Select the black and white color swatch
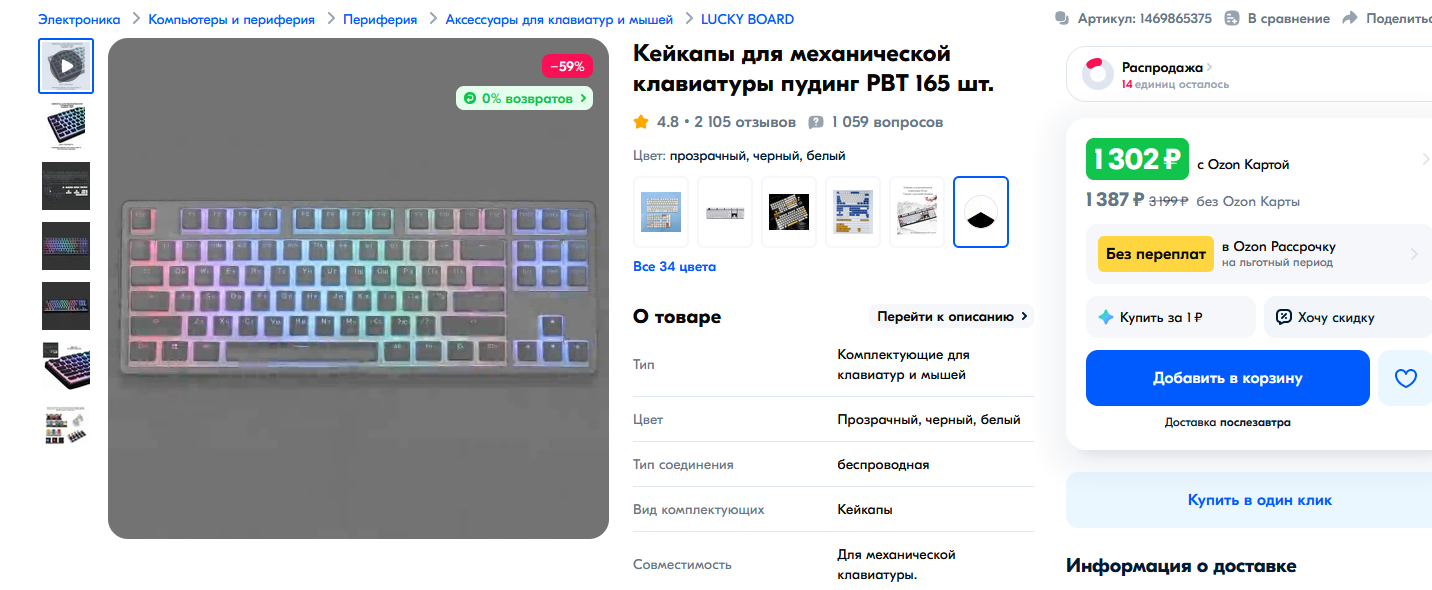 [981, 212]
